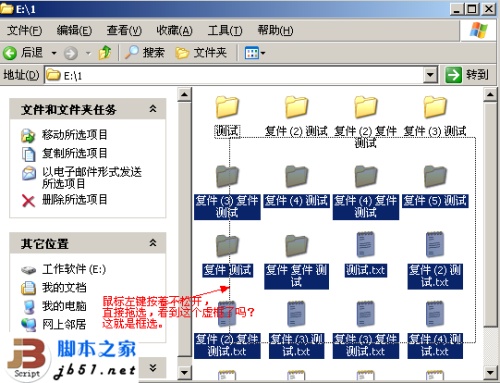This screenshot has height=383, width=500.
Task: Select the 复件 (2) 复件 测试 folder icon
Action: (x=366, y=107)
